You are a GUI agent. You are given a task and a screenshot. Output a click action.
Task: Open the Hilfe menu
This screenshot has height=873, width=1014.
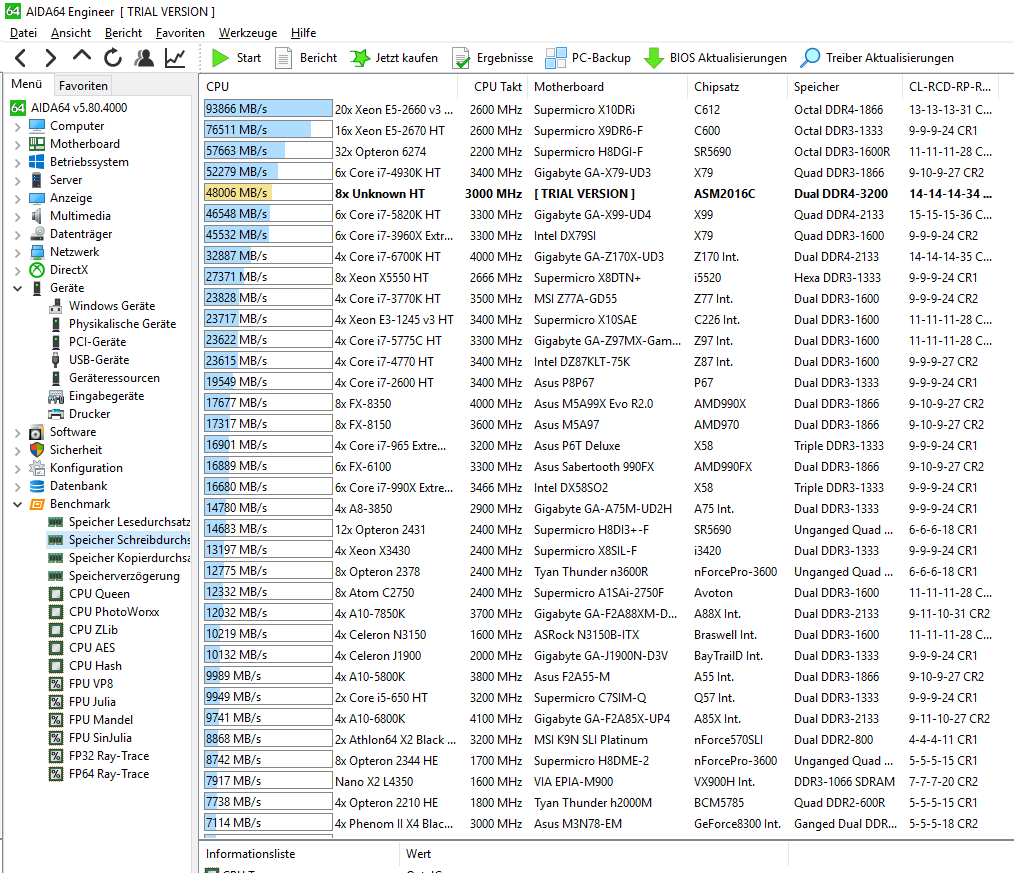[303, 33]
